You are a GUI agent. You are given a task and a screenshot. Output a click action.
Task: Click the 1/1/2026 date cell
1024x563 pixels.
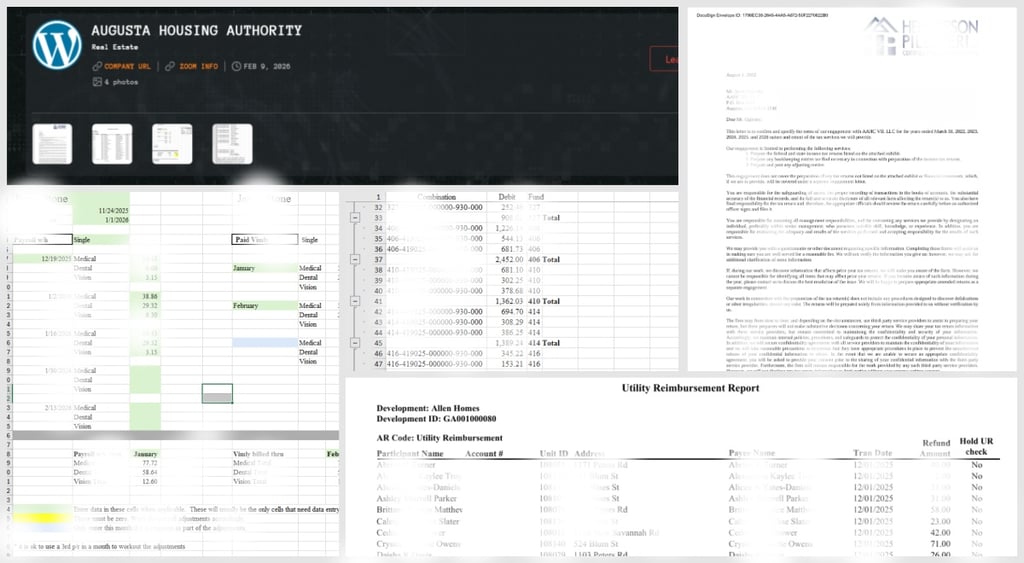tap(101, 220)
